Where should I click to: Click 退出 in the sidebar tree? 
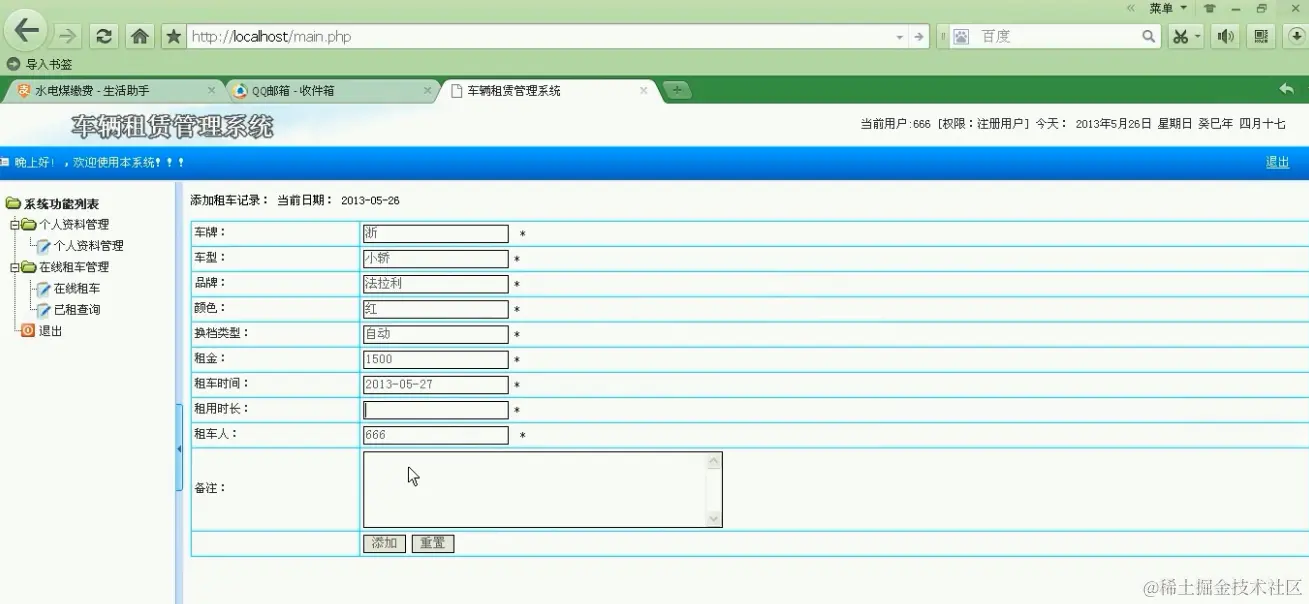click(x=50, y=331)
